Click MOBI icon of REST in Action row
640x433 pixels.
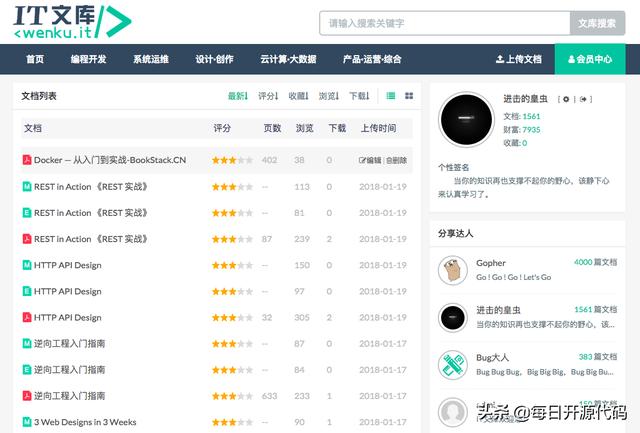point(27,187)
